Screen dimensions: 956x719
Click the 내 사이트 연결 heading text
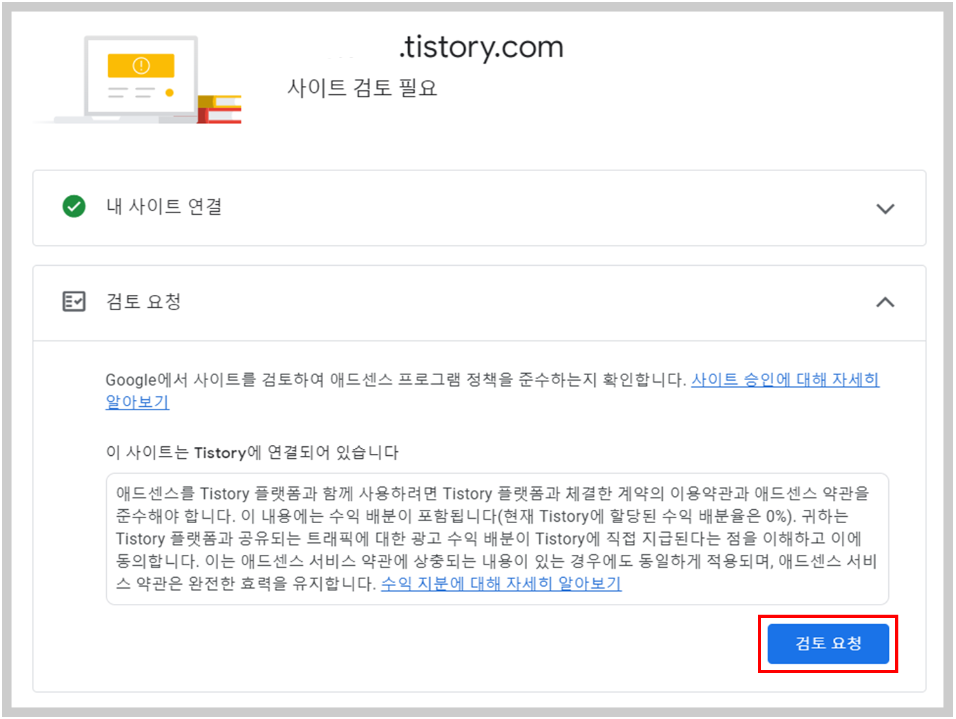click(x=164, y=206)
